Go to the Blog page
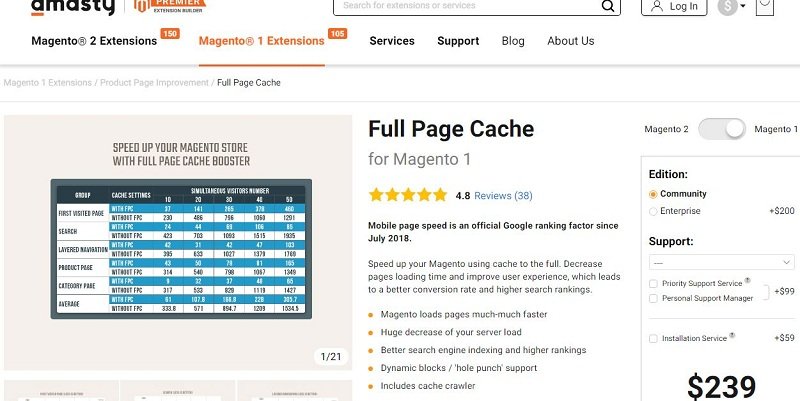Screen dimensions: 800x401 tap(513, 41)
